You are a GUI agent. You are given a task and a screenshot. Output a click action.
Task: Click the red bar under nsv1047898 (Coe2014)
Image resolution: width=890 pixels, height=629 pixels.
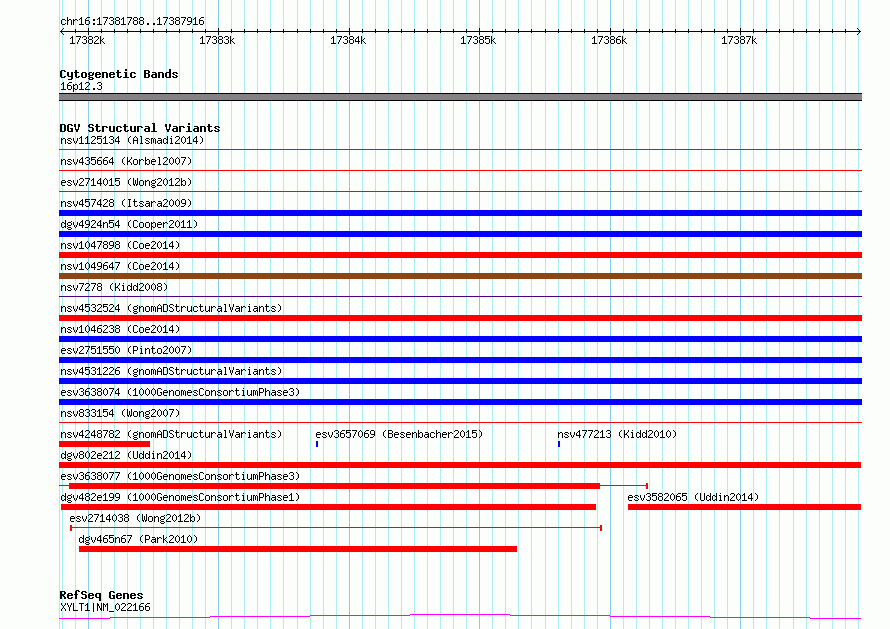pyautogui.click(x=460, y=255)
